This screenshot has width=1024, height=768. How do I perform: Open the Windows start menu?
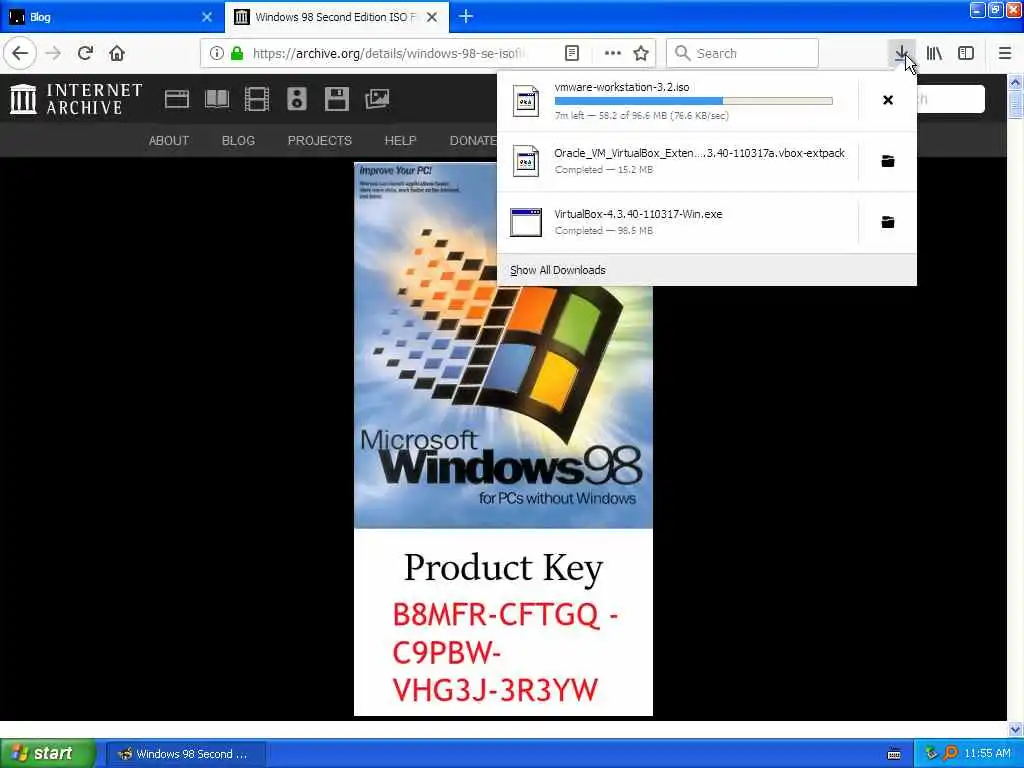pyautogui.click(x=48, y=753)
